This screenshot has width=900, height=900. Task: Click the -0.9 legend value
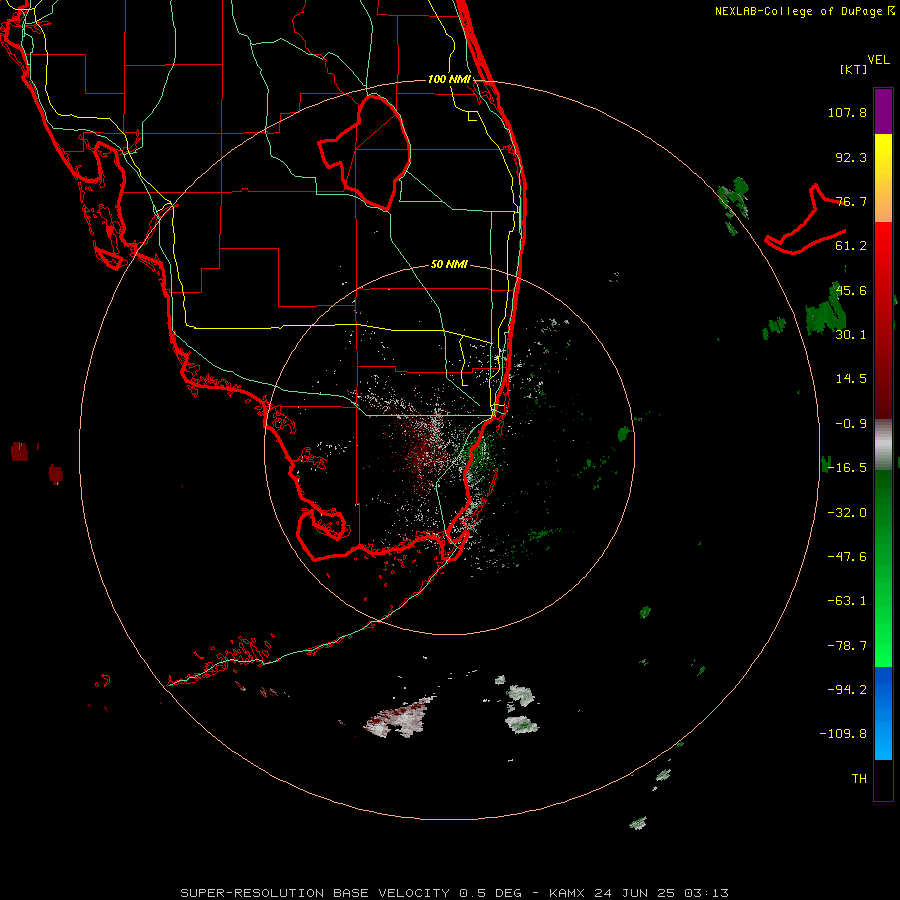[851, 424]
